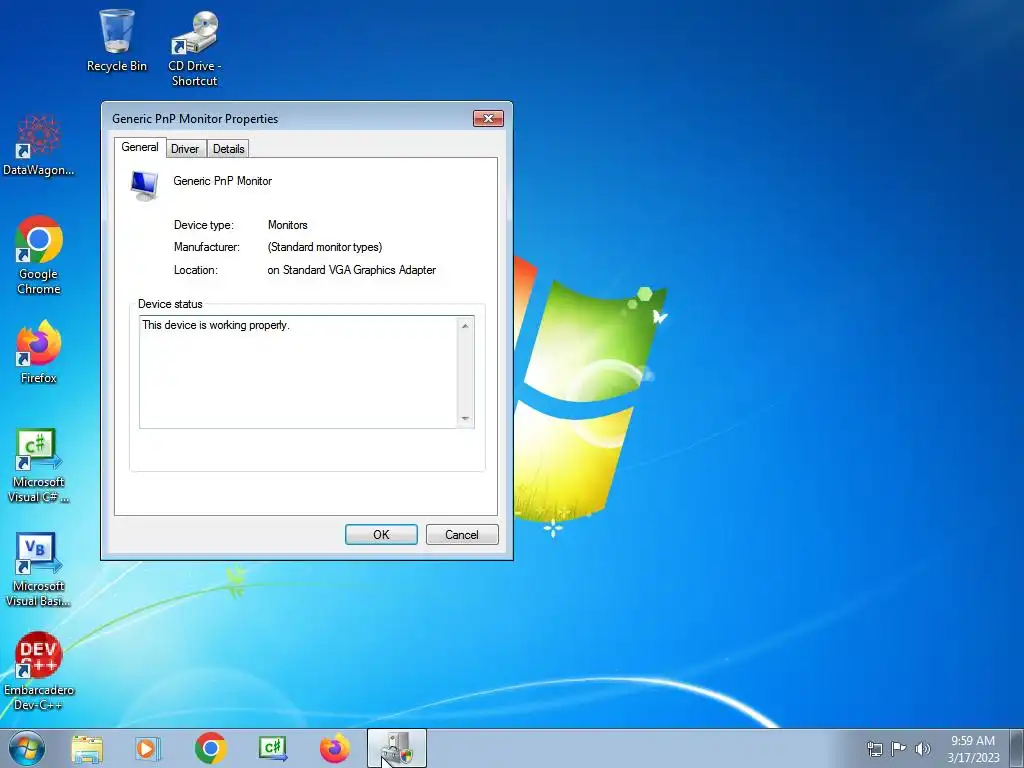Dismiss the dialog with Cancel

click(462, 535)
